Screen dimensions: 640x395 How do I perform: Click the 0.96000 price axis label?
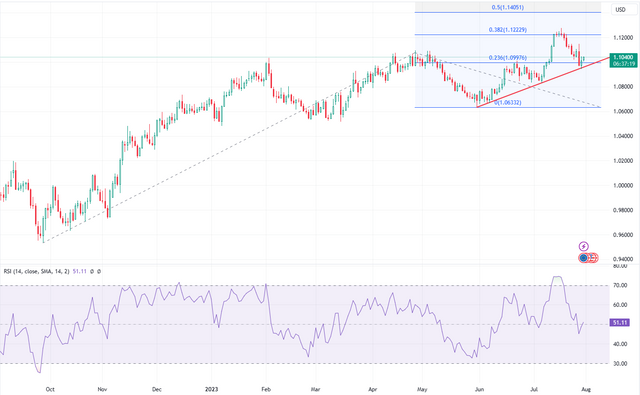point(623,235)
